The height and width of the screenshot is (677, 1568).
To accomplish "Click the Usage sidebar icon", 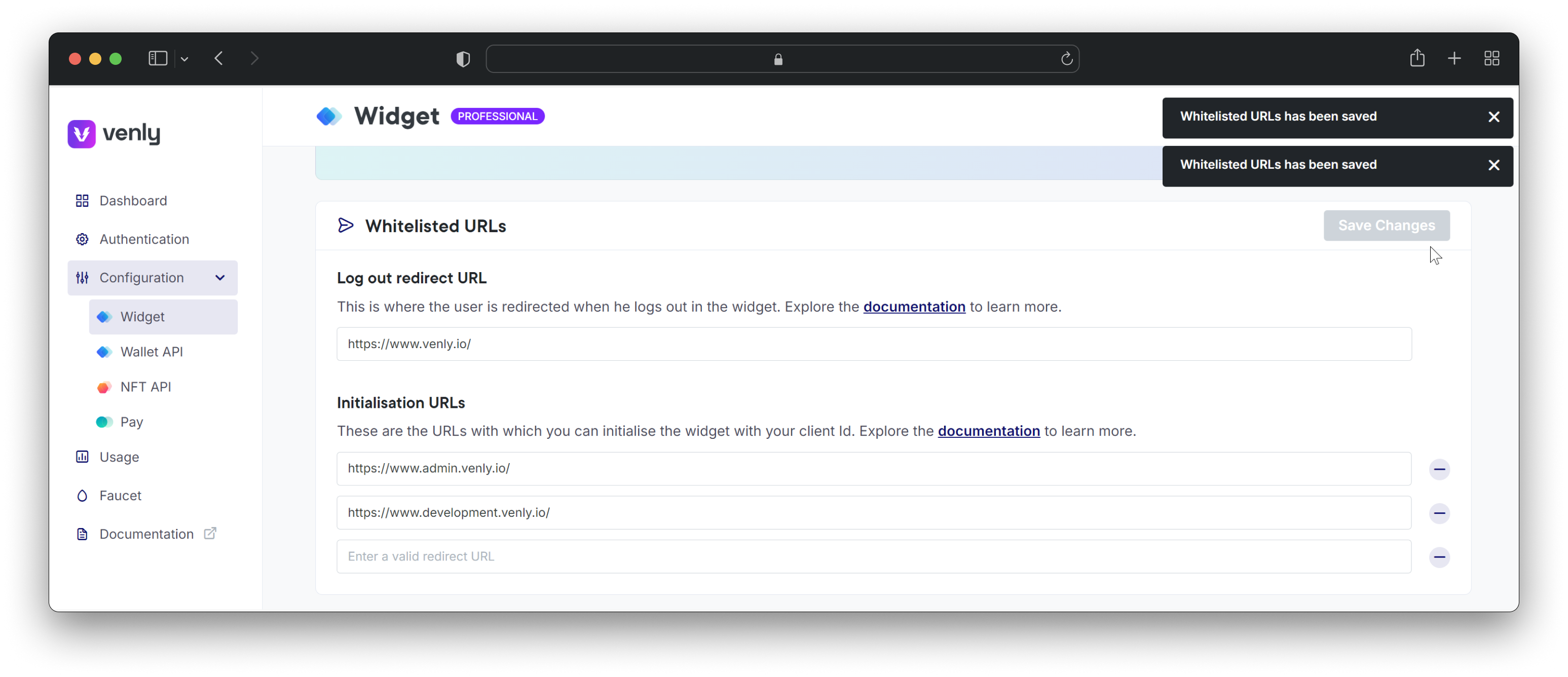I will point(83,457).
